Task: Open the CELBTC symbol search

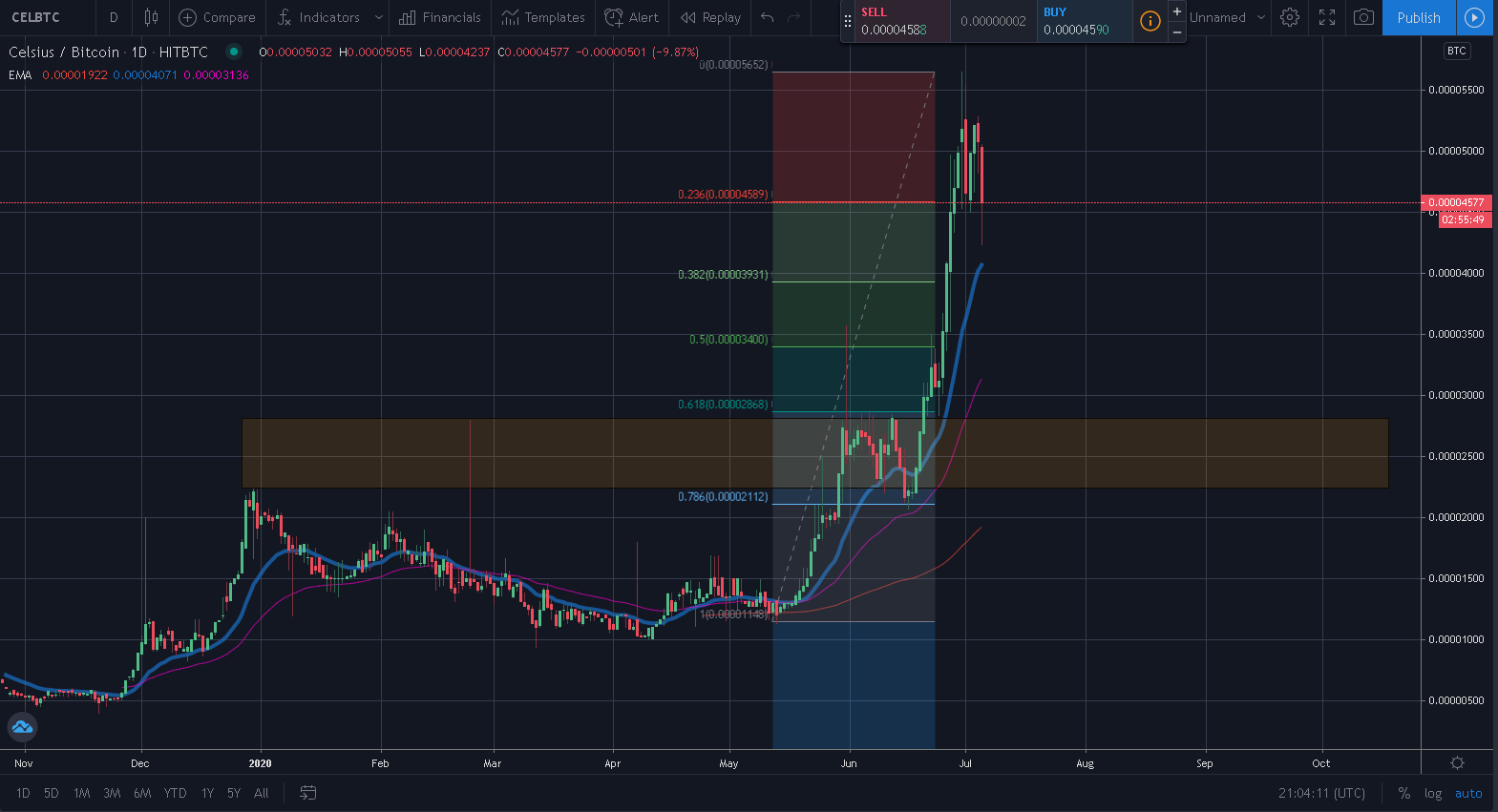Action: click(36, 17)
